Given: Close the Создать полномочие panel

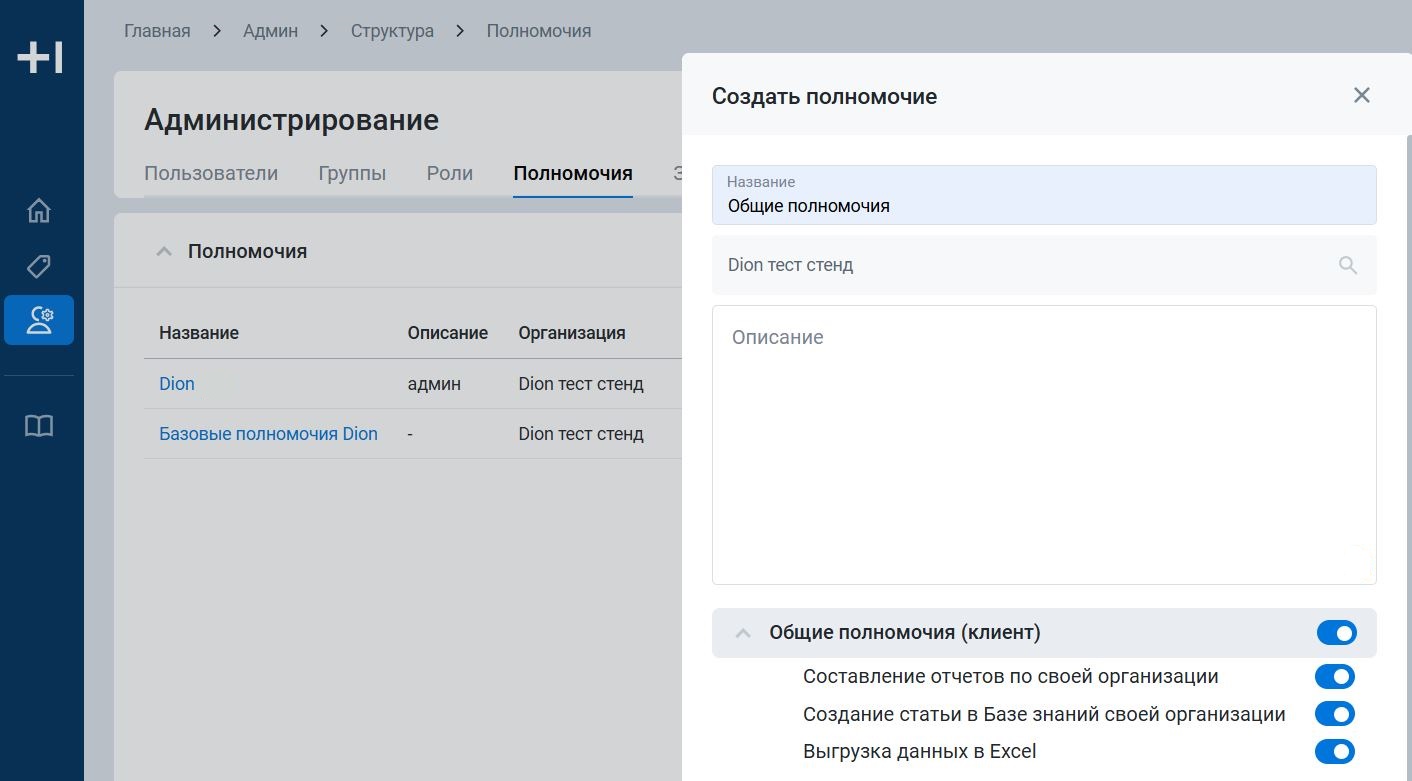Looking at the screenshot, I should (x=1361, y=95).
